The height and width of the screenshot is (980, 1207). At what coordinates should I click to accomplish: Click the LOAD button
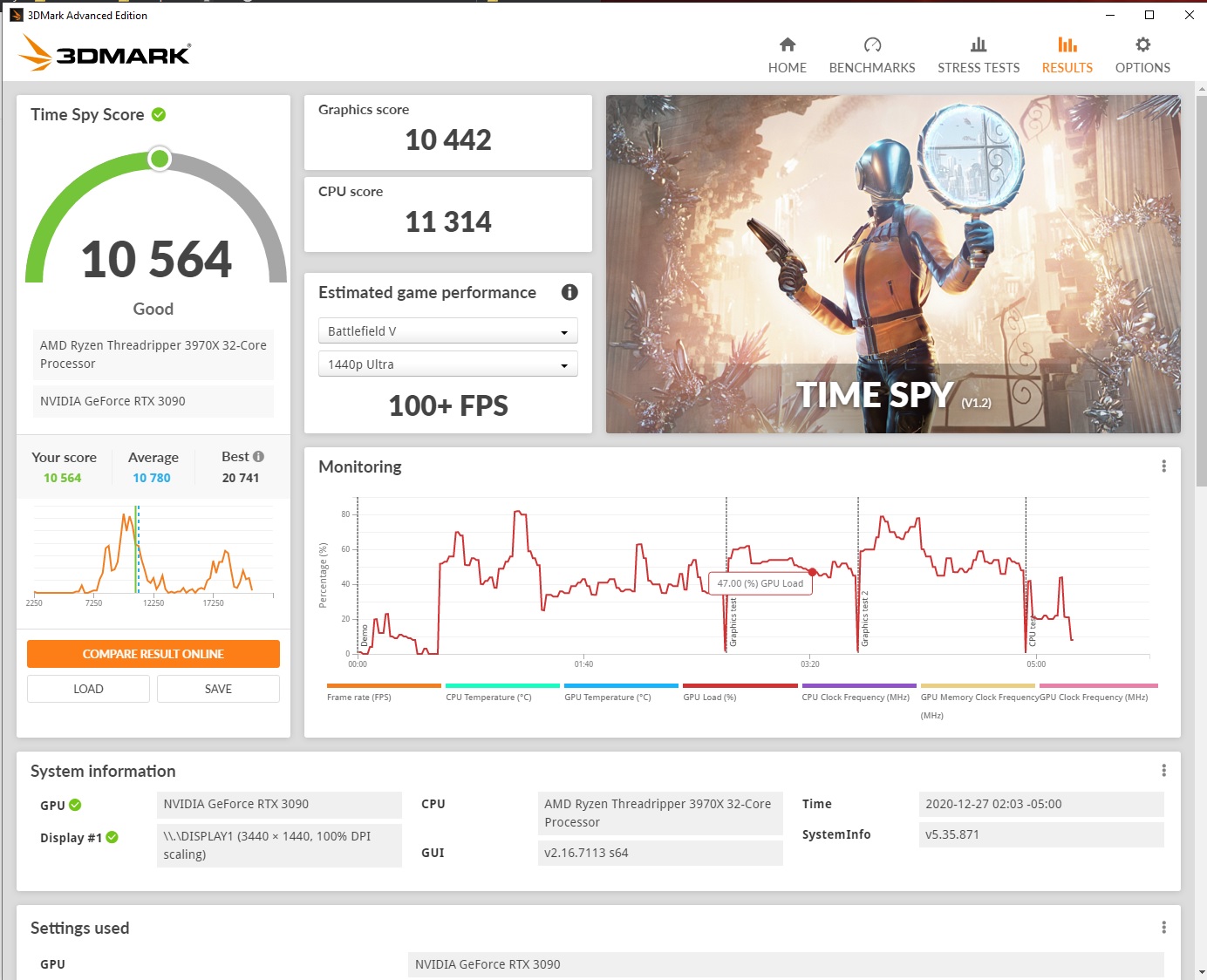(88, 689)
